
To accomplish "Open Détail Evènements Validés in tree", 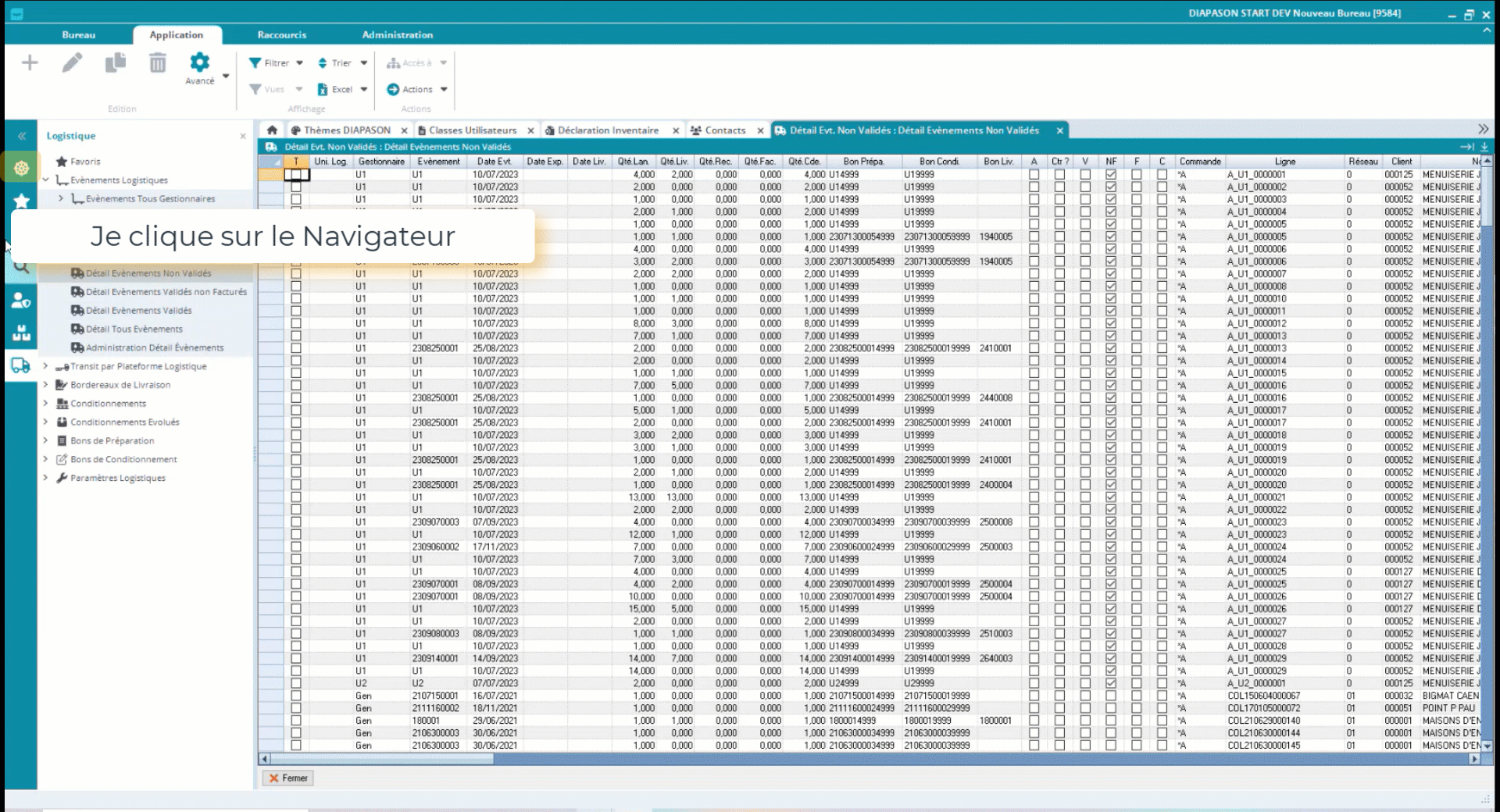I will point(138,311).
